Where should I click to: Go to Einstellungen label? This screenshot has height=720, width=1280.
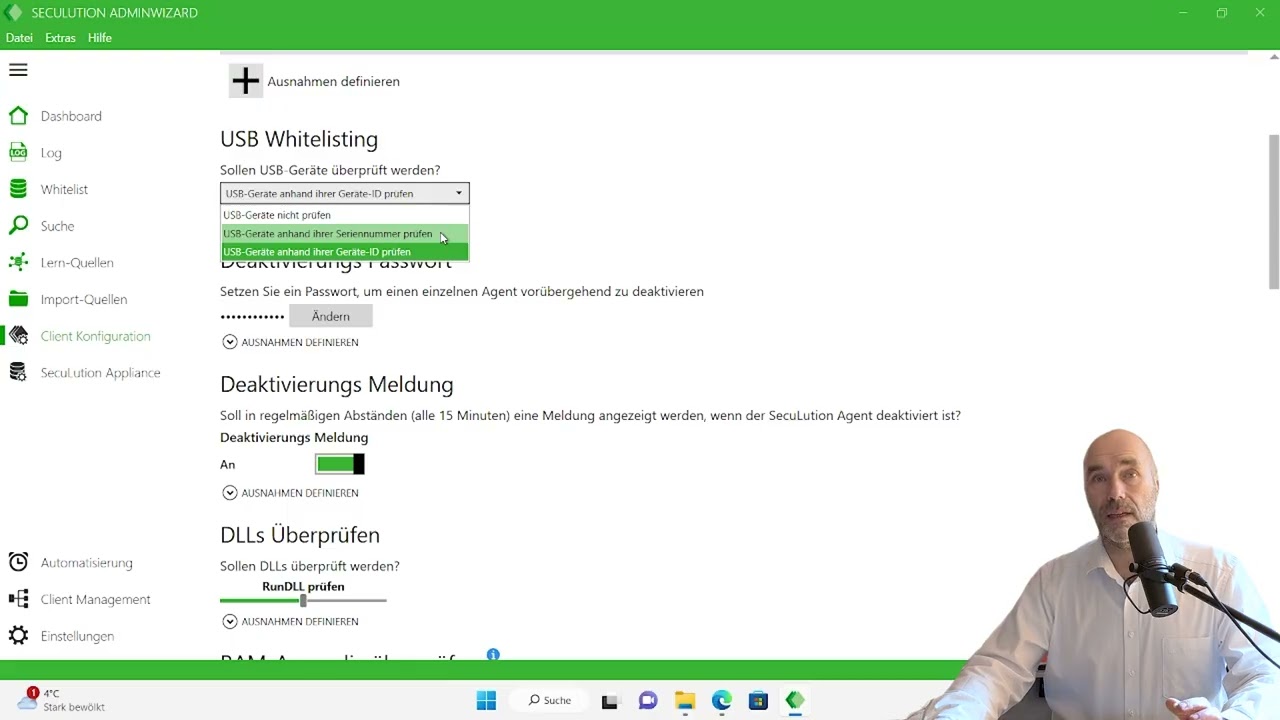point(77,636)
